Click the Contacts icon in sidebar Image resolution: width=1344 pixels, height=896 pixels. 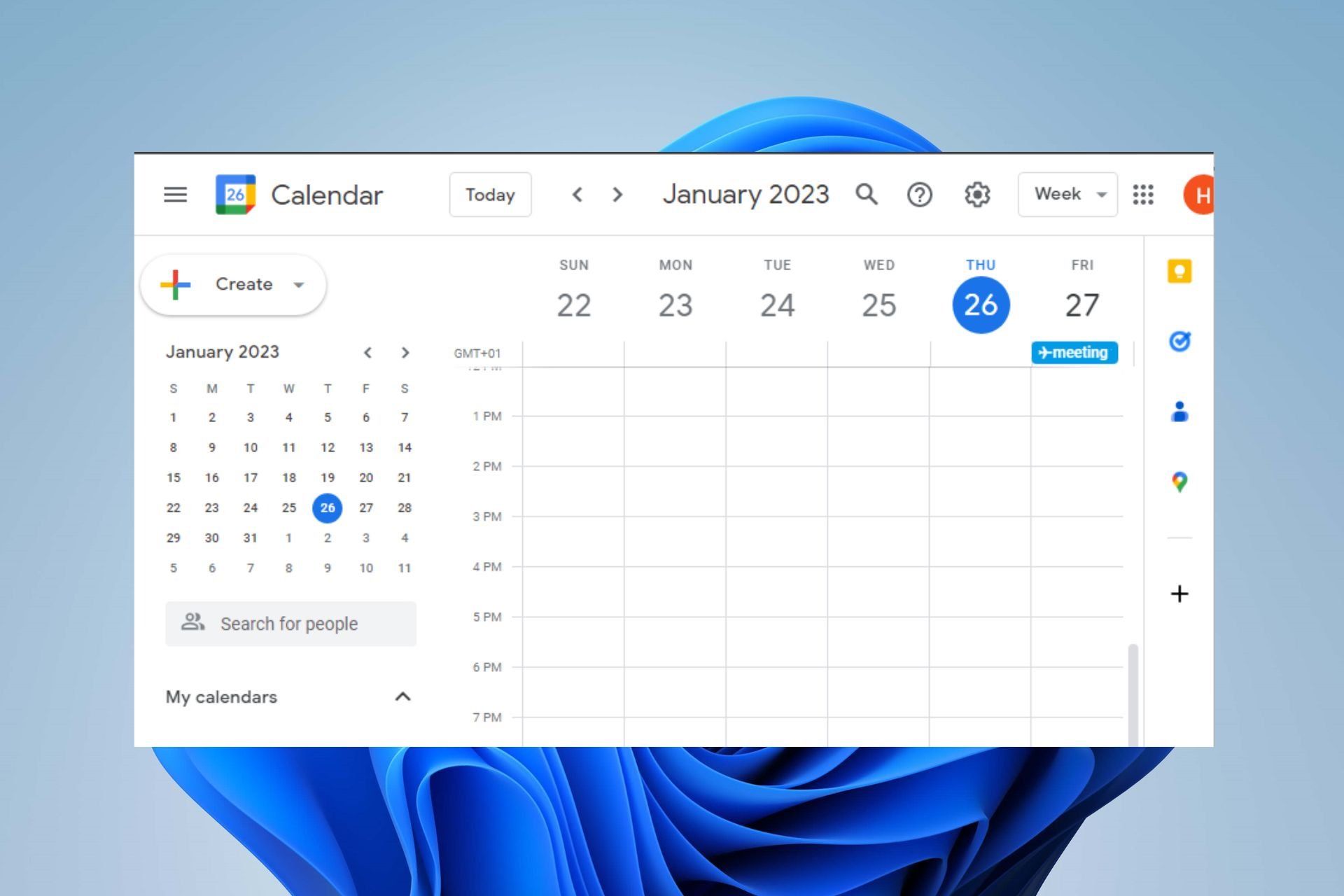point(1180,411)
